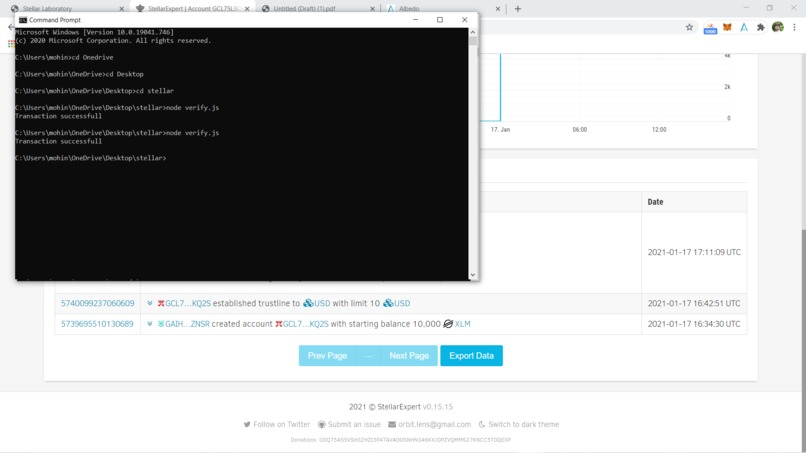Close the Command Prompt window
The image size is (806, 453).
[465, 20]
